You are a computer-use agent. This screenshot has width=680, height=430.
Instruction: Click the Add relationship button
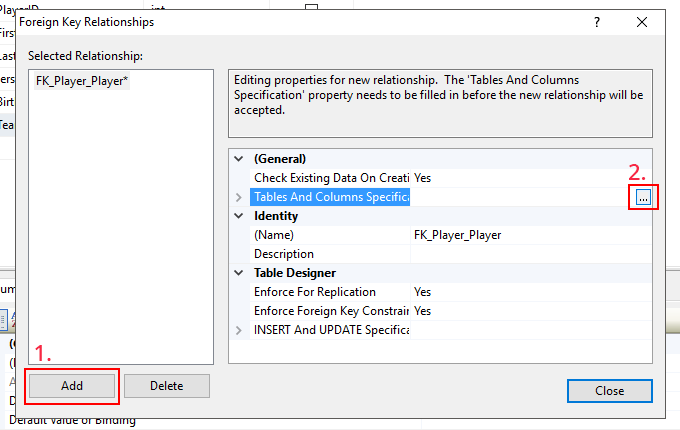[72, 386]
